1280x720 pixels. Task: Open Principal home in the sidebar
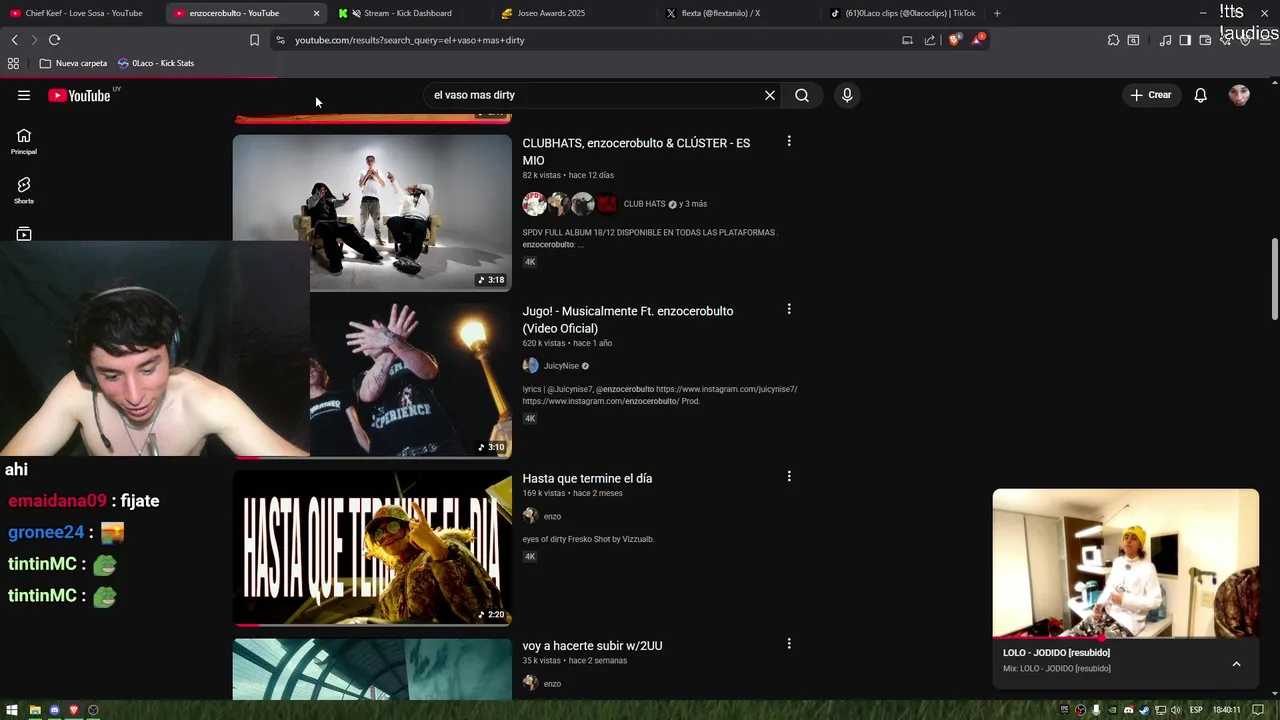tap(24, 141)
